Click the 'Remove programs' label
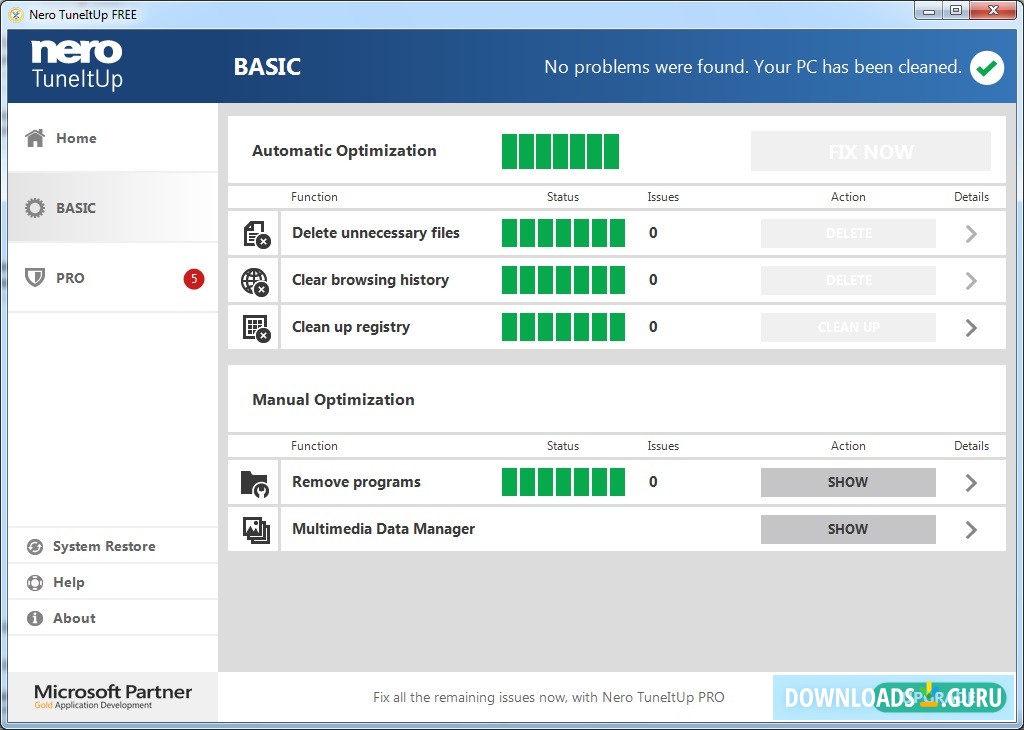 click(x=356, y=483)
